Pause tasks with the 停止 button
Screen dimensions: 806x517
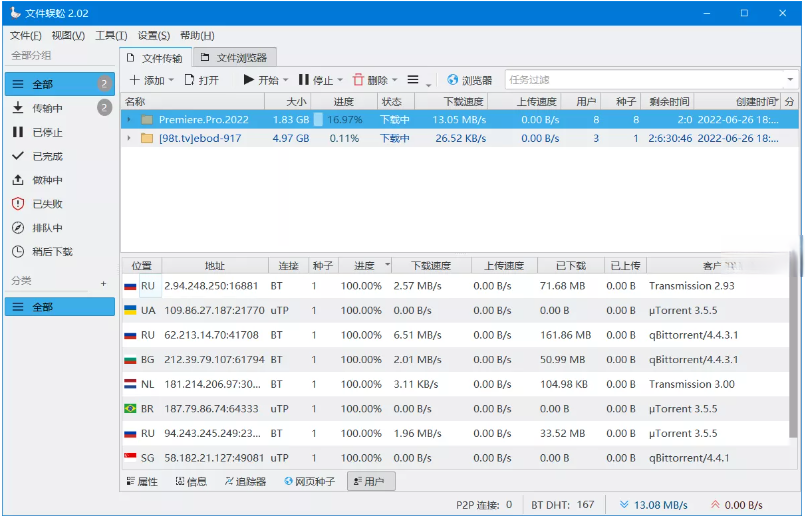tap(316, 80)
